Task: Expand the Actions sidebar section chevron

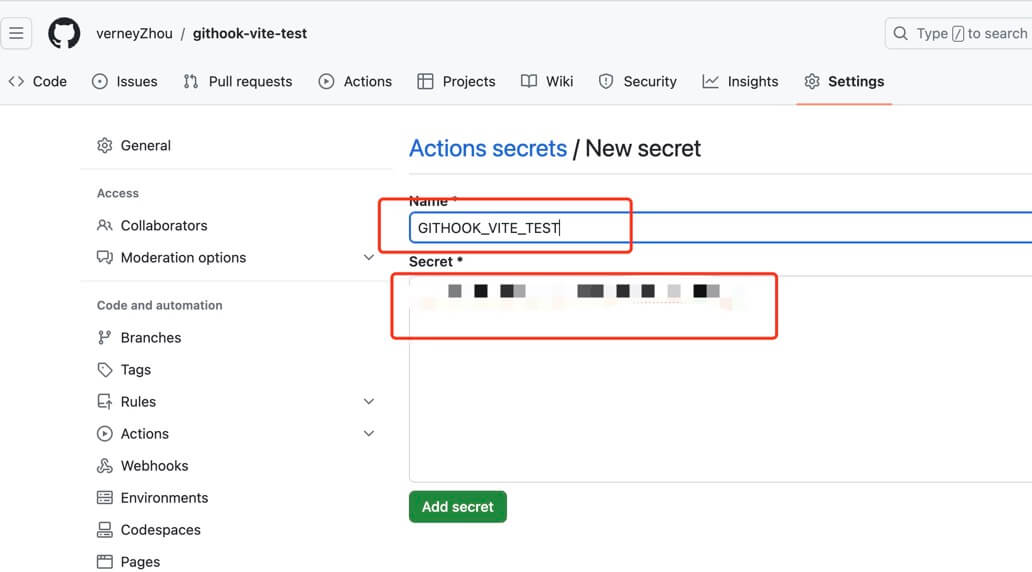Action: pyautogui.click(x=369, y=434)
